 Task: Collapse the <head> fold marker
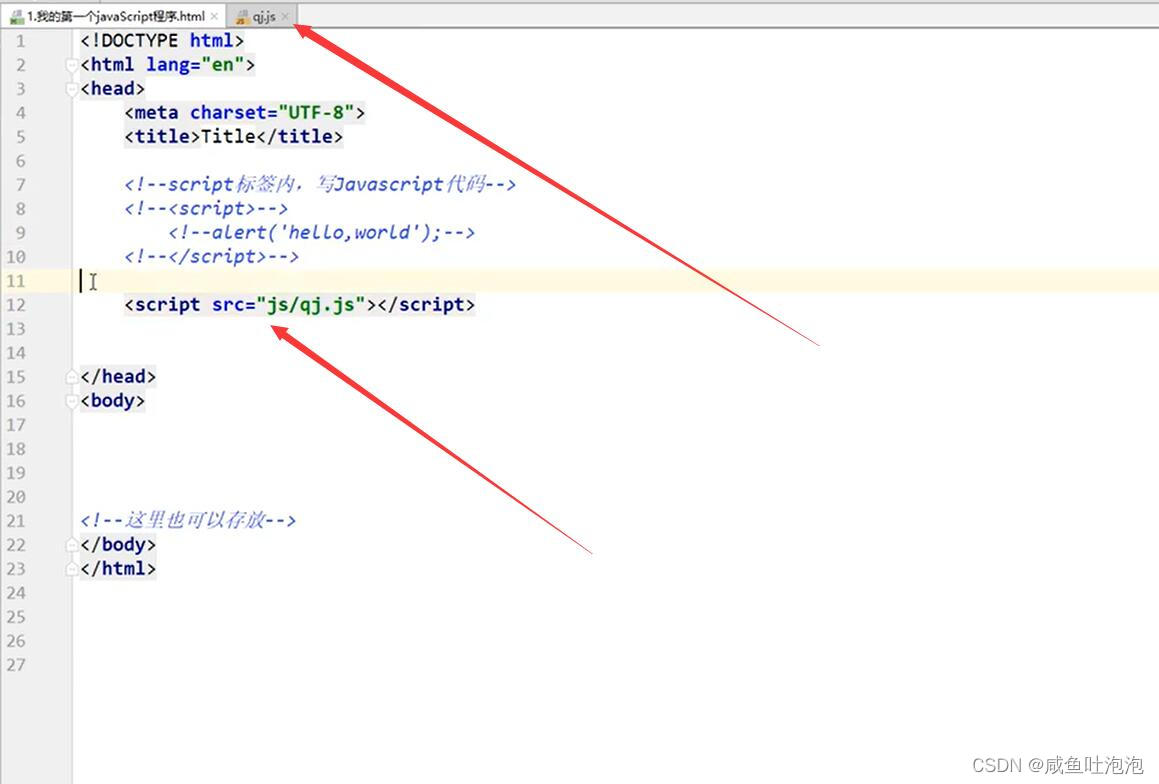(x=72, y=89)
